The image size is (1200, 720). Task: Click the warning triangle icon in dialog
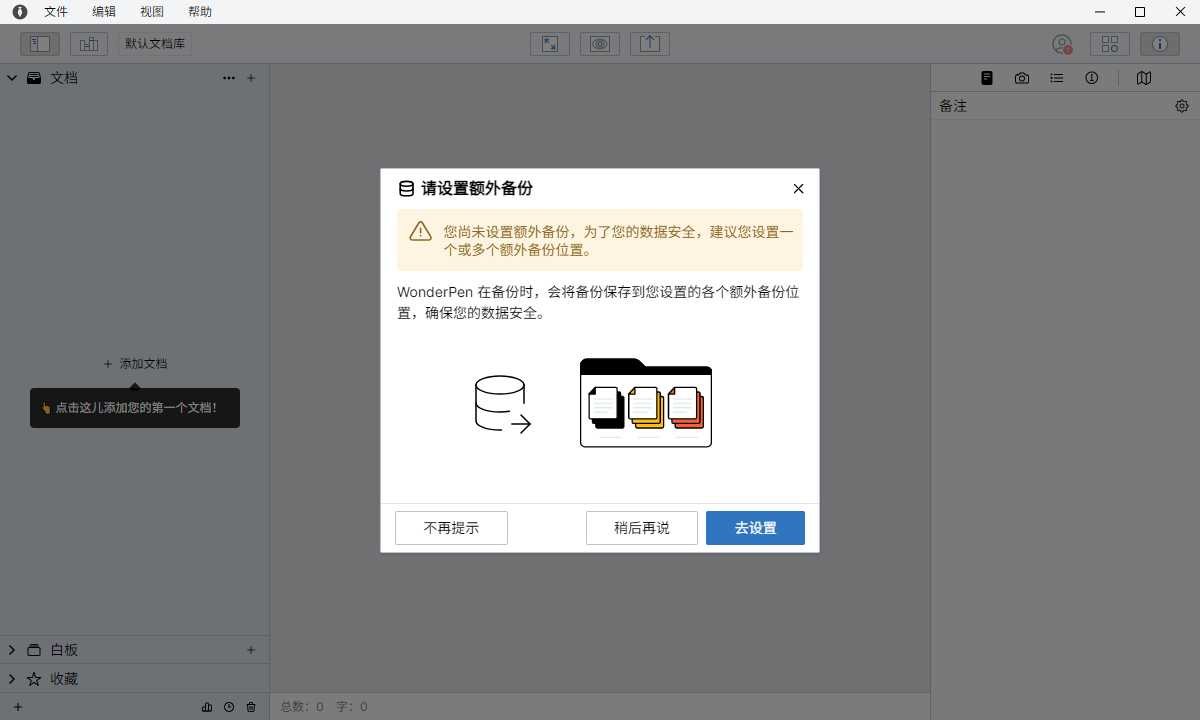420,231
